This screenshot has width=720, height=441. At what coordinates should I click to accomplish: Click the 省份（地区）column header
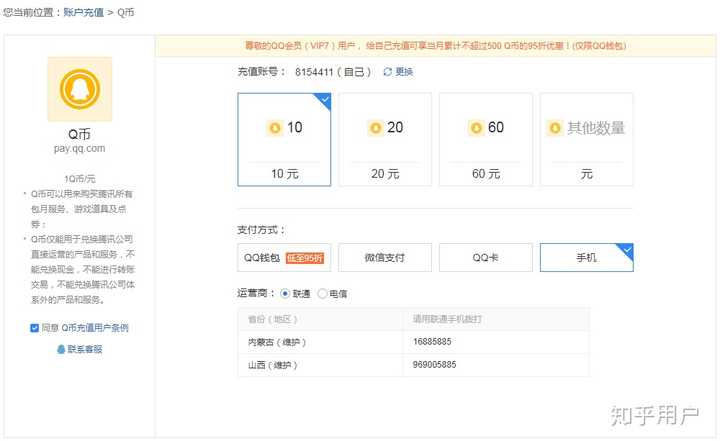coord(320,319)
